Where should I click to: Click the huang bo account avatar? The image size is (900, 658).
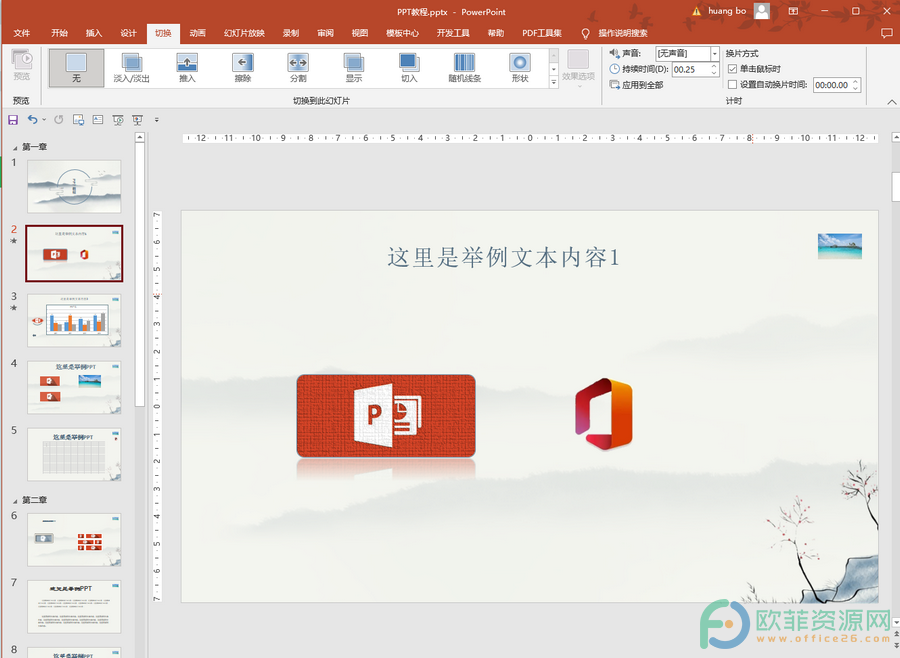coord(762,11)
